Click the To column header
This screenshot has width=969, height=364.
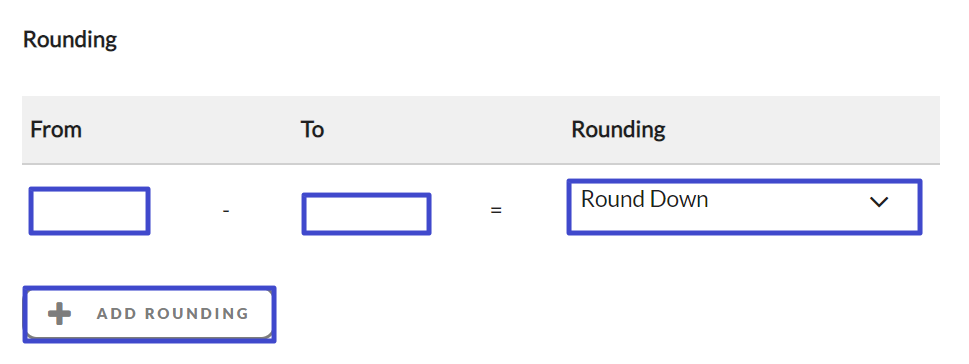click(x=312, y=130)
